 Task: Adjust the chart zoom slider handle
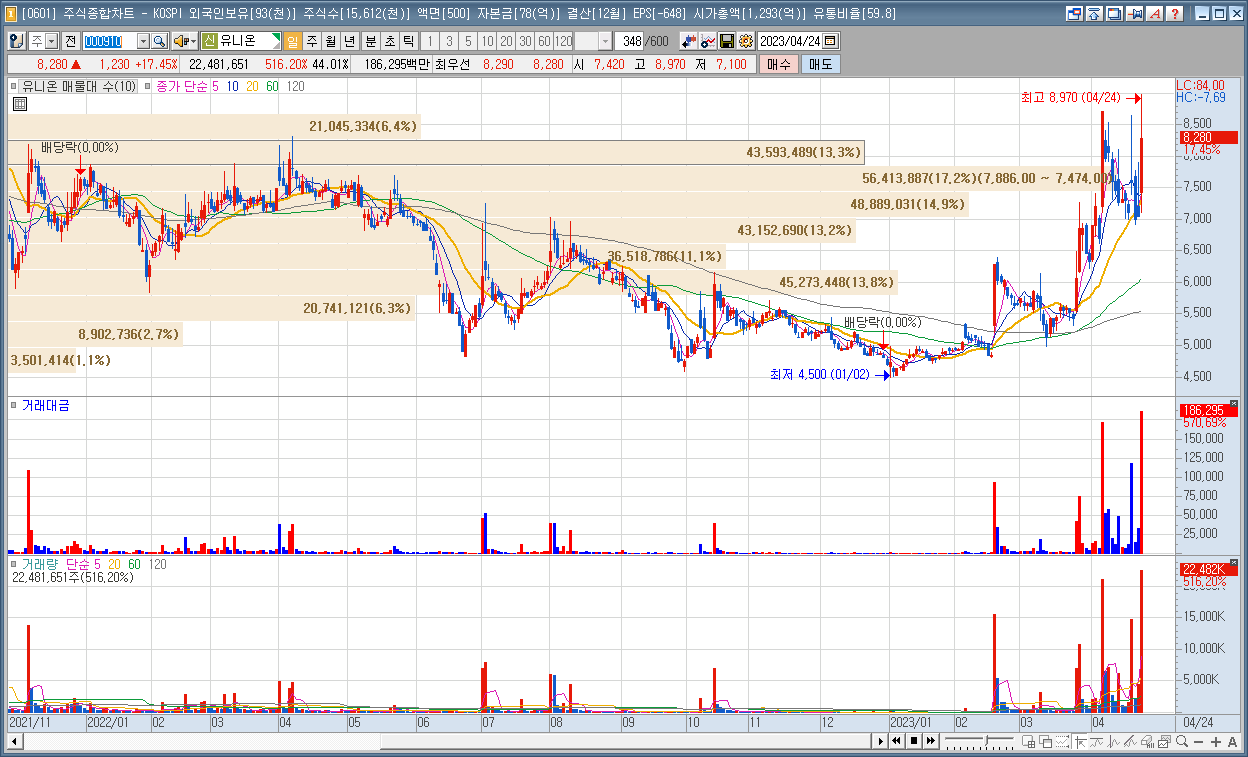point(987,740)
